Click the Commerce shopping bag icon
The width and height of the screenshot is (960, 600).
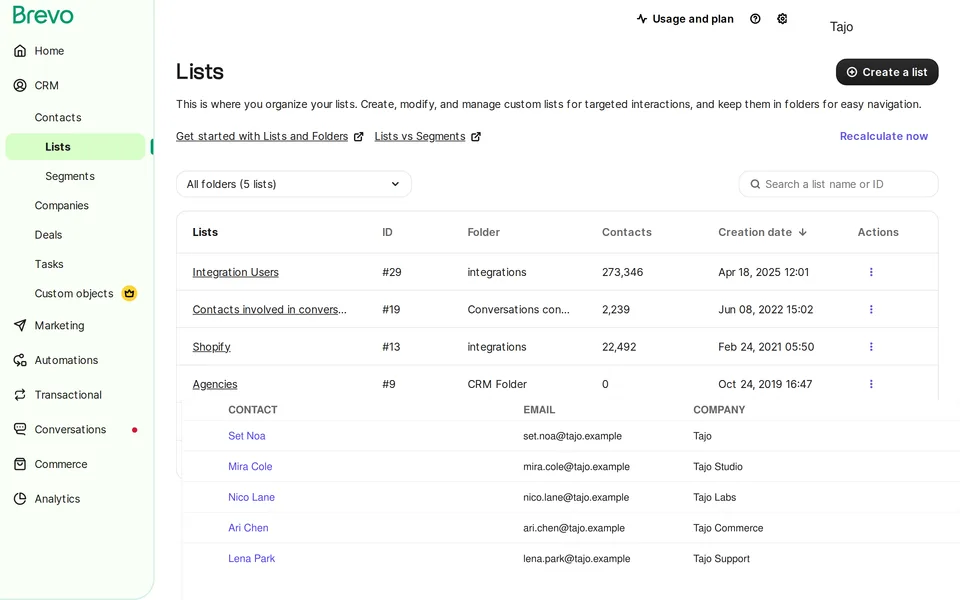20,464
